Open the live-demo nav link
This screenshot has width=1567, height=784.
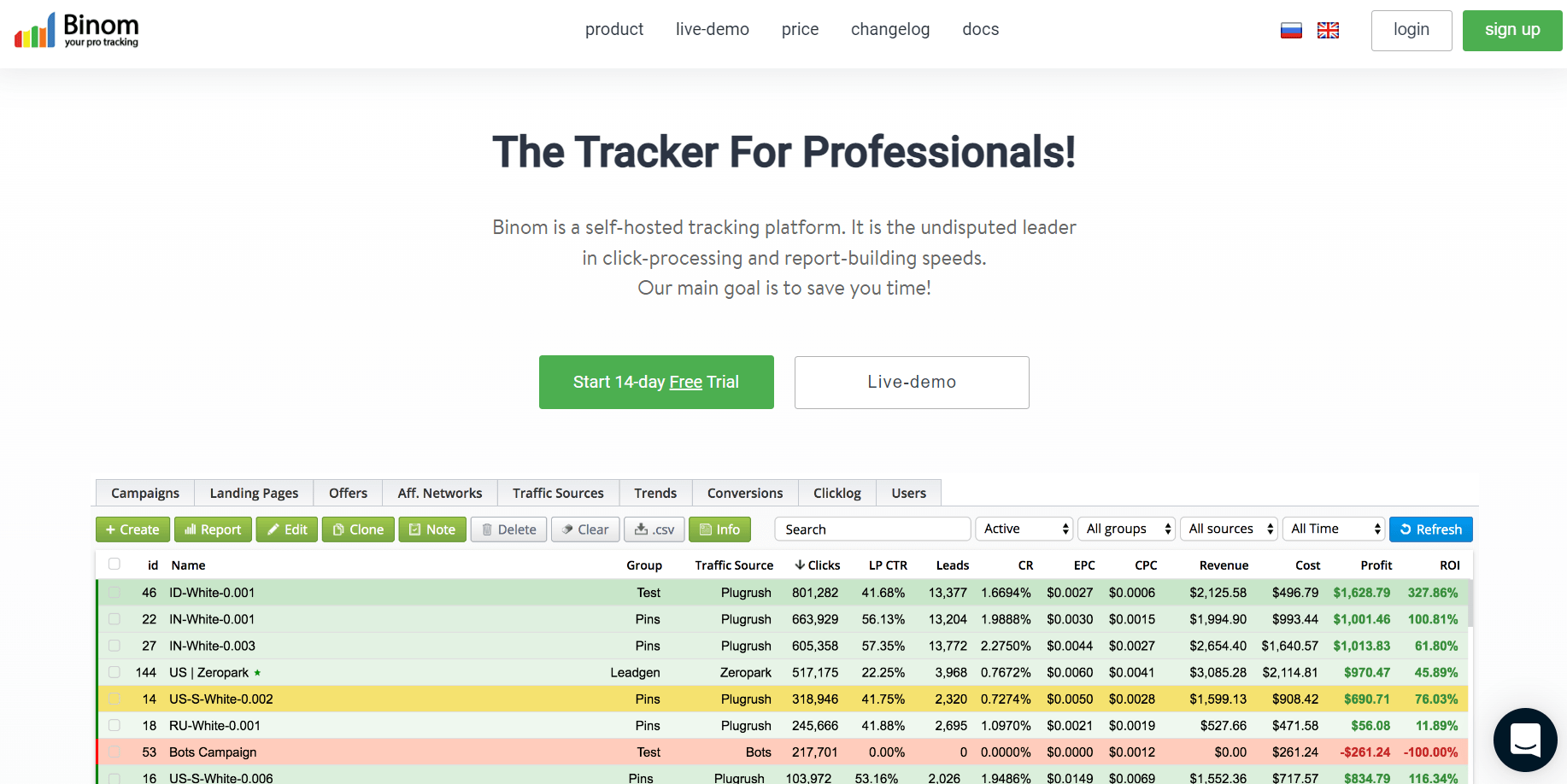tap(713, 29)
